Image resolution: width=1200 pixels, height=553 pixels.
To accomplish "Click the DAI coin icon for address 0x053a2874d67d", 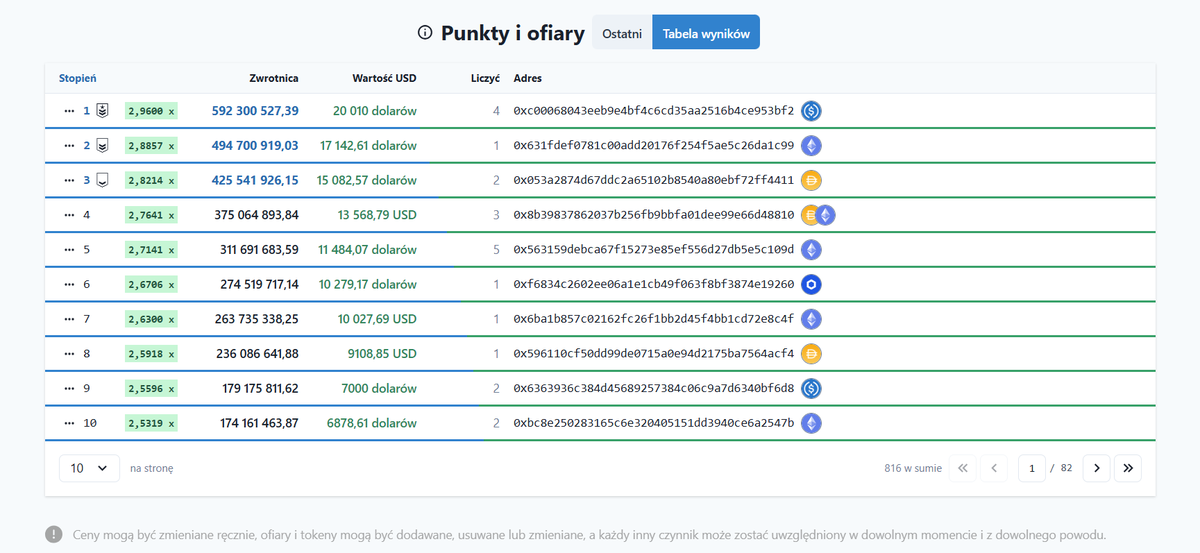I will pyautogui.click(x=811, y=180).
